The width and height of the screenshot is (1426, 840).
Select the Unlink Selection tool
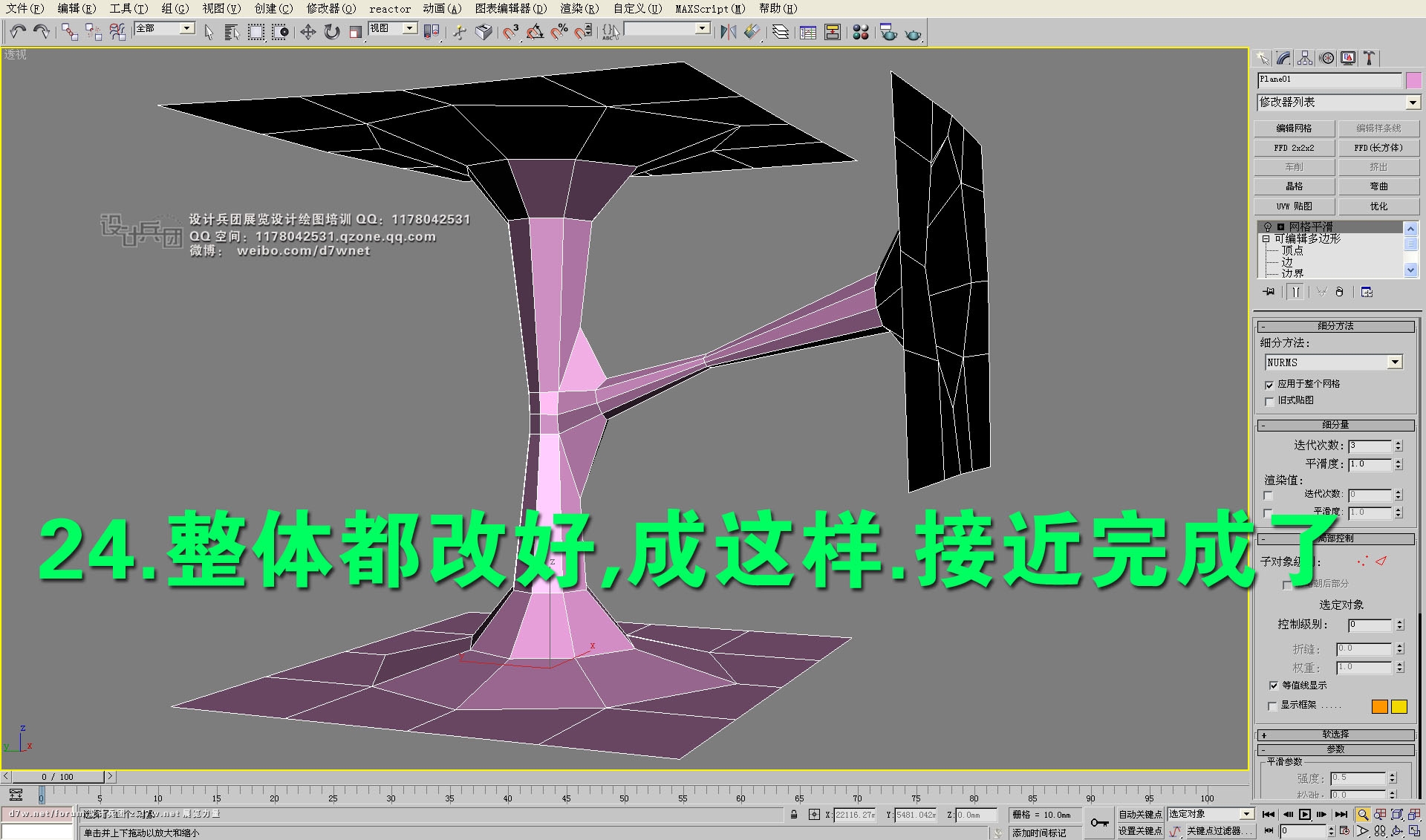coord(93,31)
